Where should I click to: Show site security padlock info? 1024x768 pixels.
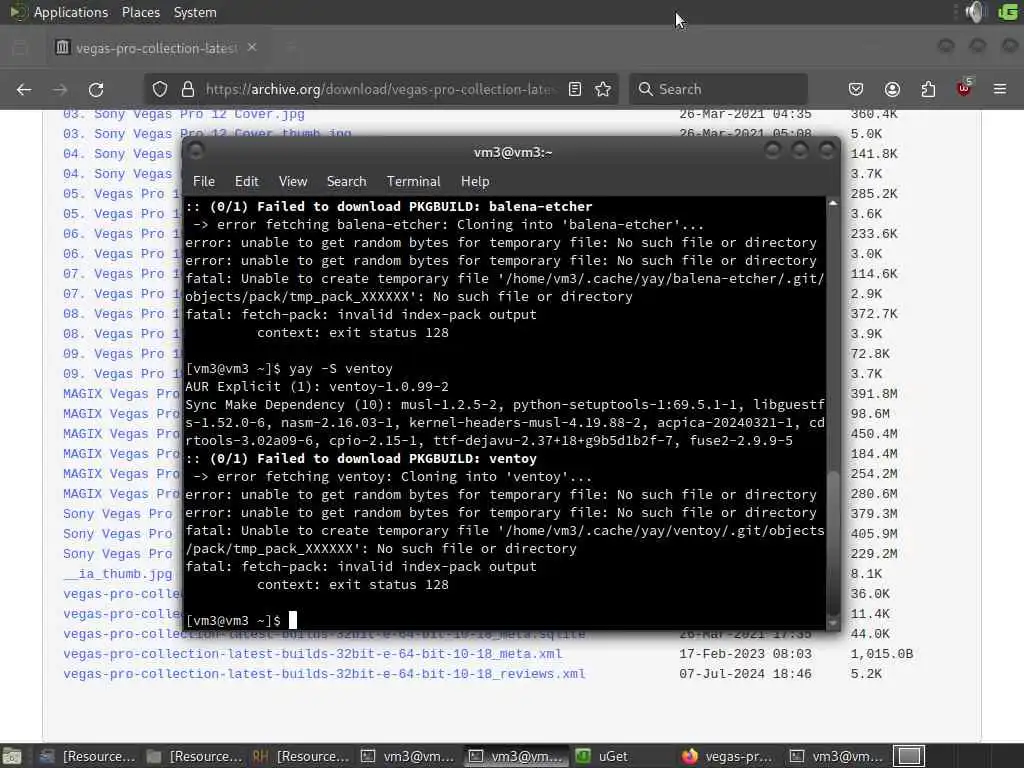188,89
